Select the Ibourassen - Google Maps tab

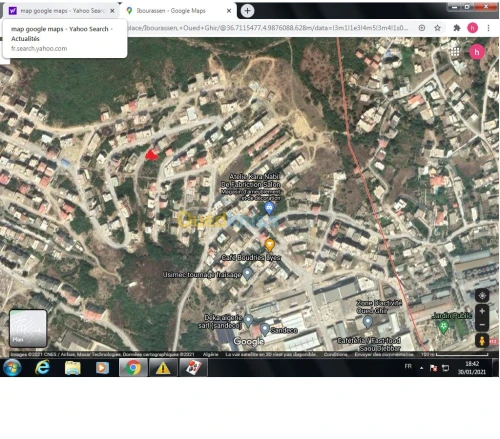(178, 11)
